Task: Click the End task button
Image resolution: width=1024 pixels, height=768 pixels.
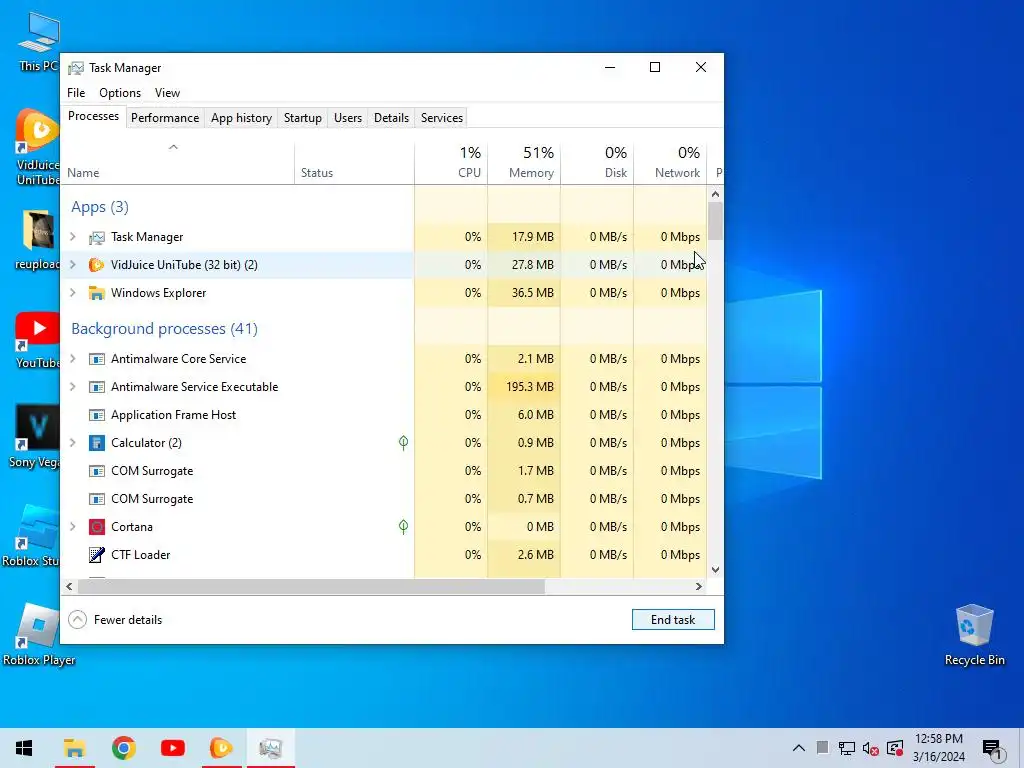Action: pyautogui.click(x=673, y=620)
